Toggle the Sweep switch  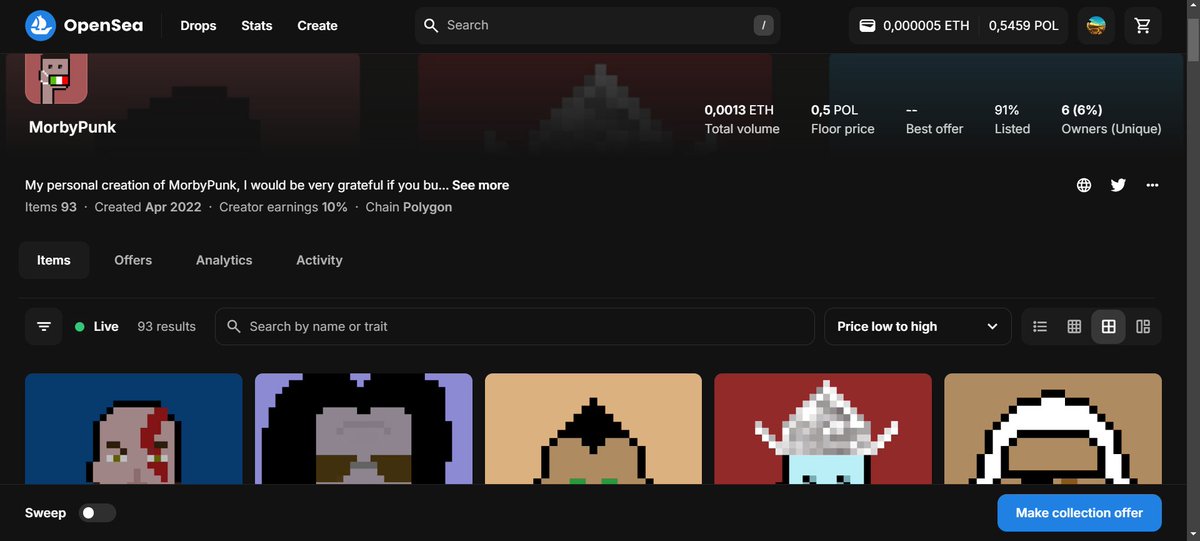(98, 513)
